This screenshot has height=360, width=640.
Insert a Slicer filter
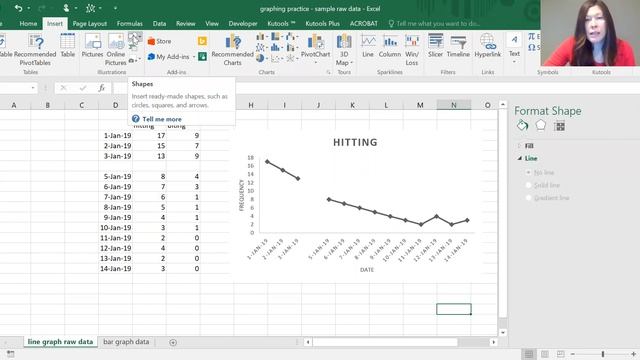[x=436, y=46]
